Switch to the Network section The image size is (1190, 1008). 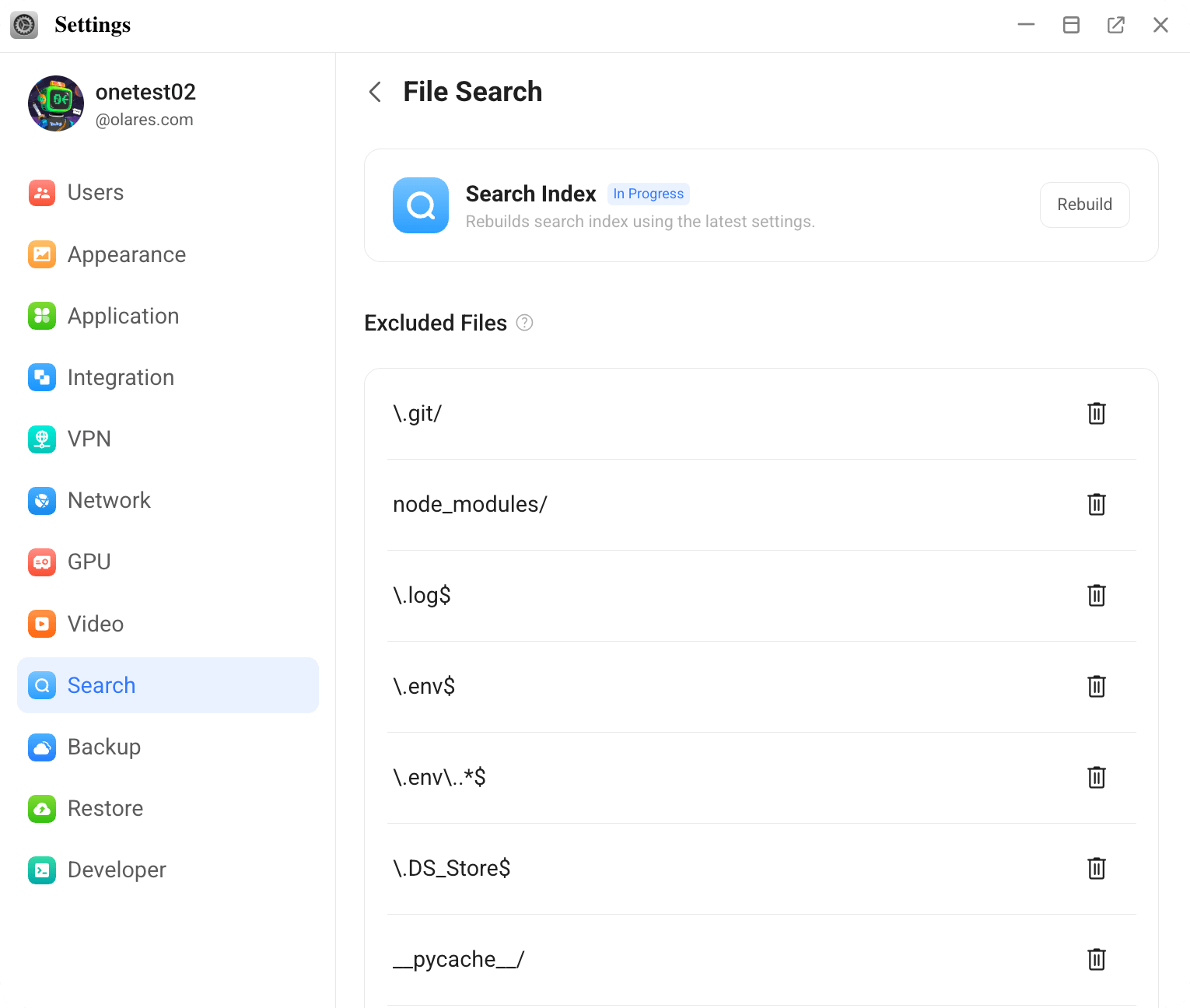109,500
